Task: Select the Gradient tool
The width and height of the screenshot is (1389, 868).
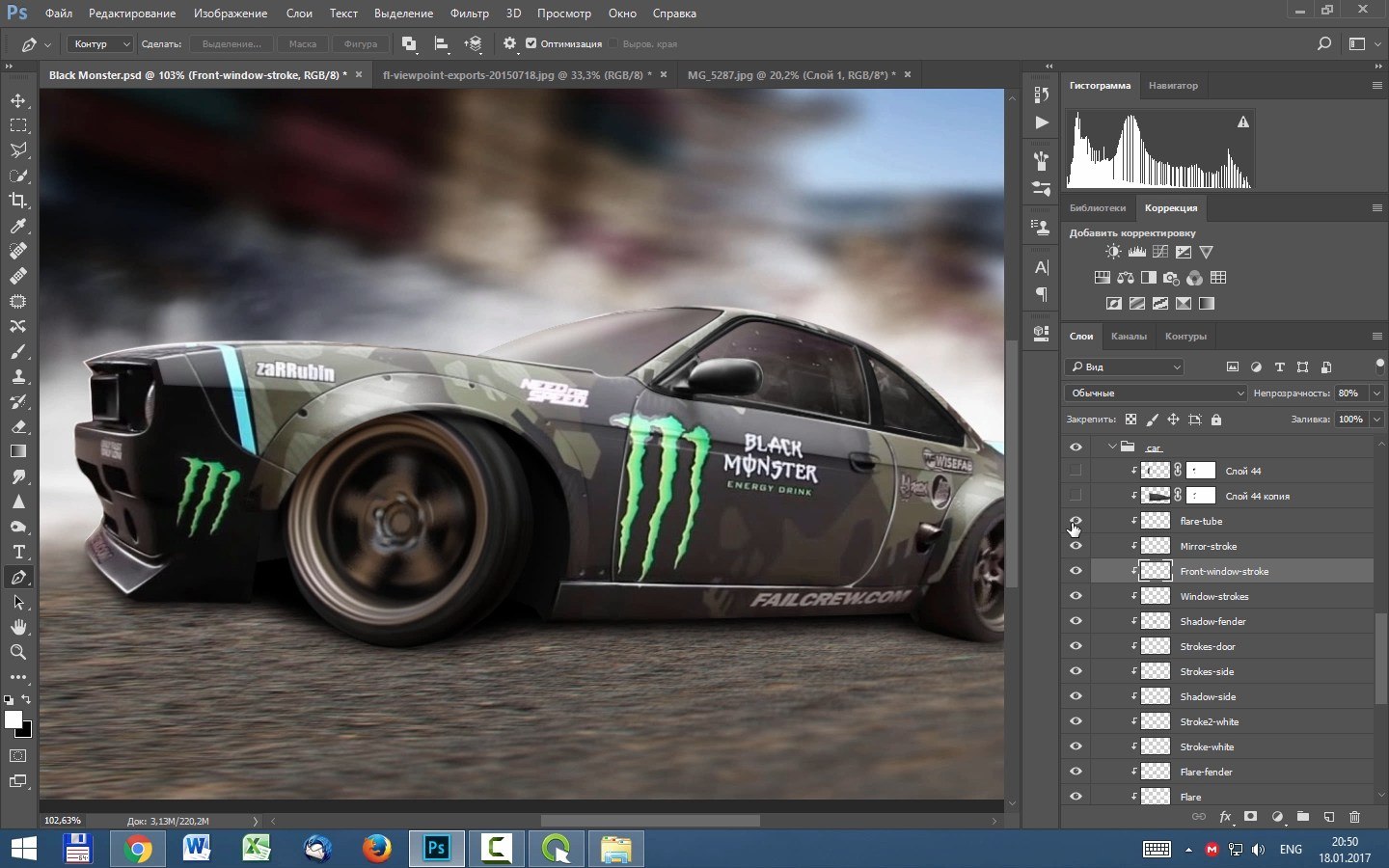Action: tap(18, 451)
